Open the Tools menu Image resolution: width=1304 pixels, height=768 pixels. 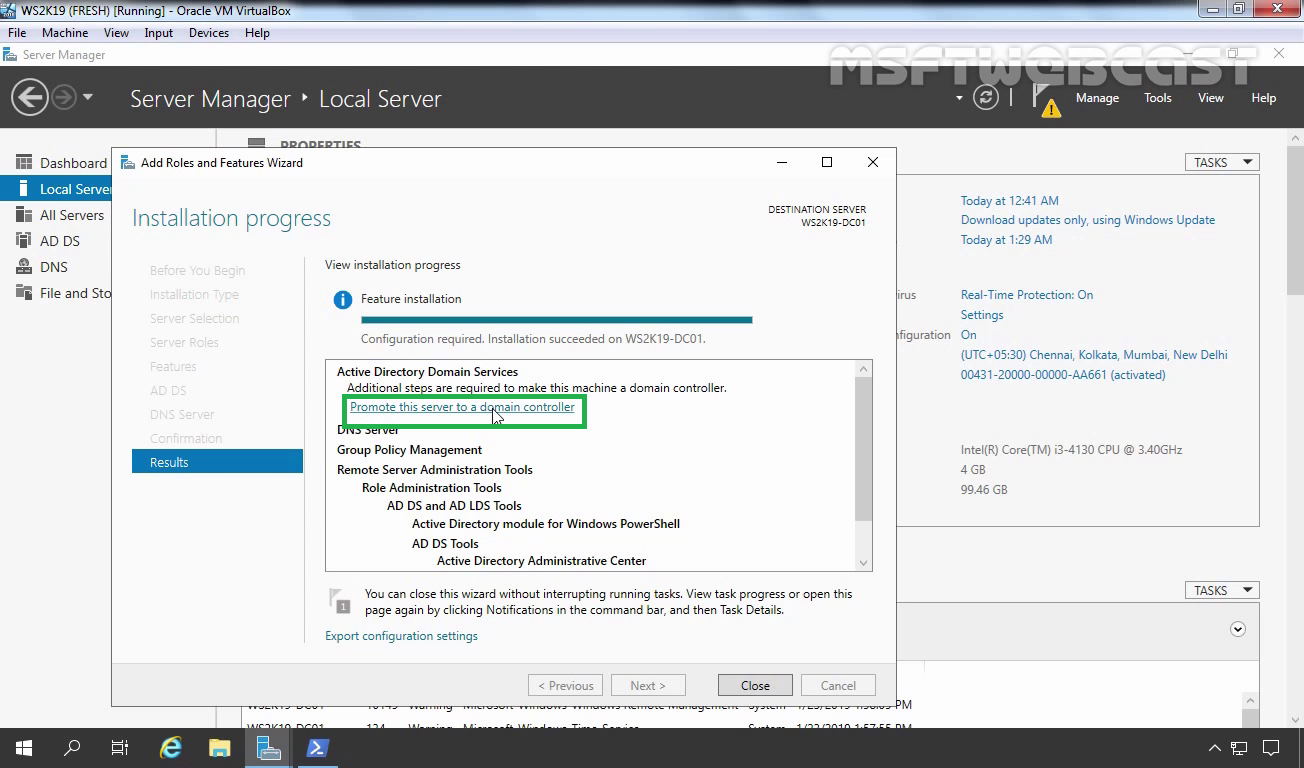[1158, 98]
